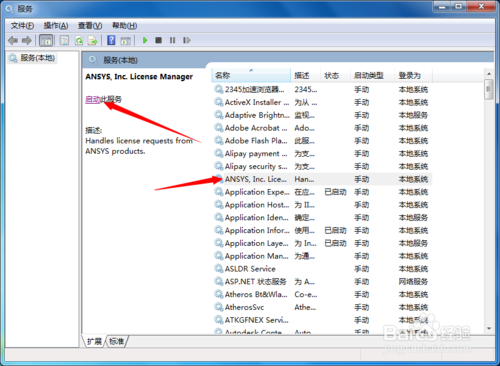This screenshot has height=366, width=500.
Task: Sort by the 名称 column header
Action: 251,75
